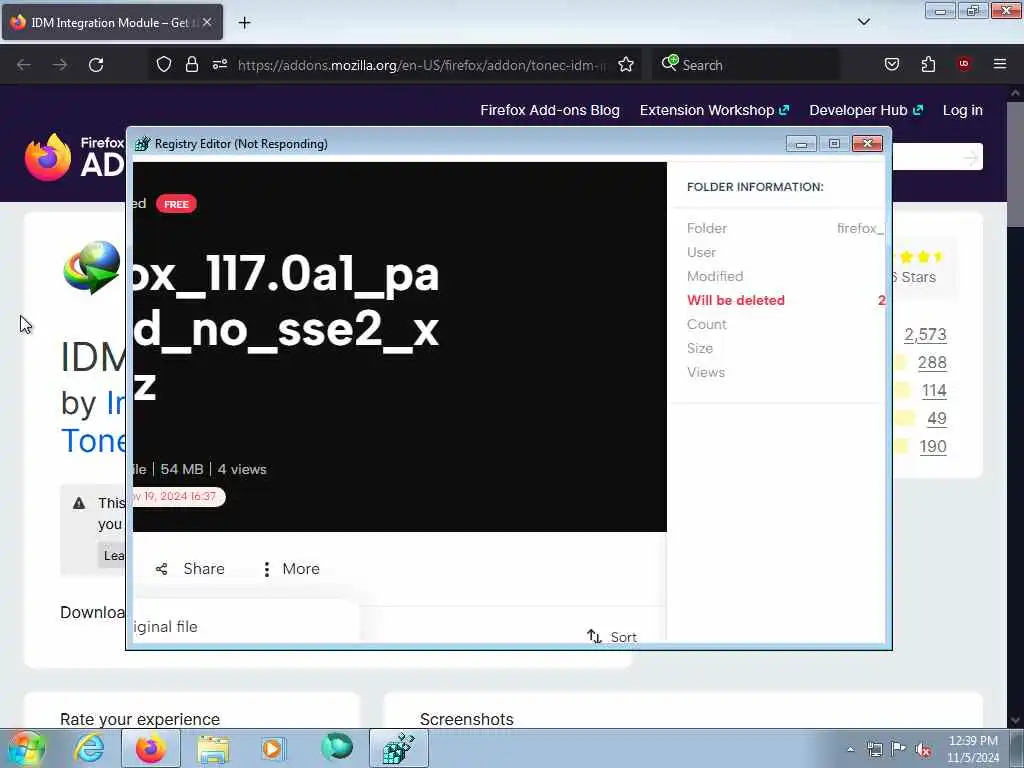Click the Folder row in folder information

click(x=785, y=229)
